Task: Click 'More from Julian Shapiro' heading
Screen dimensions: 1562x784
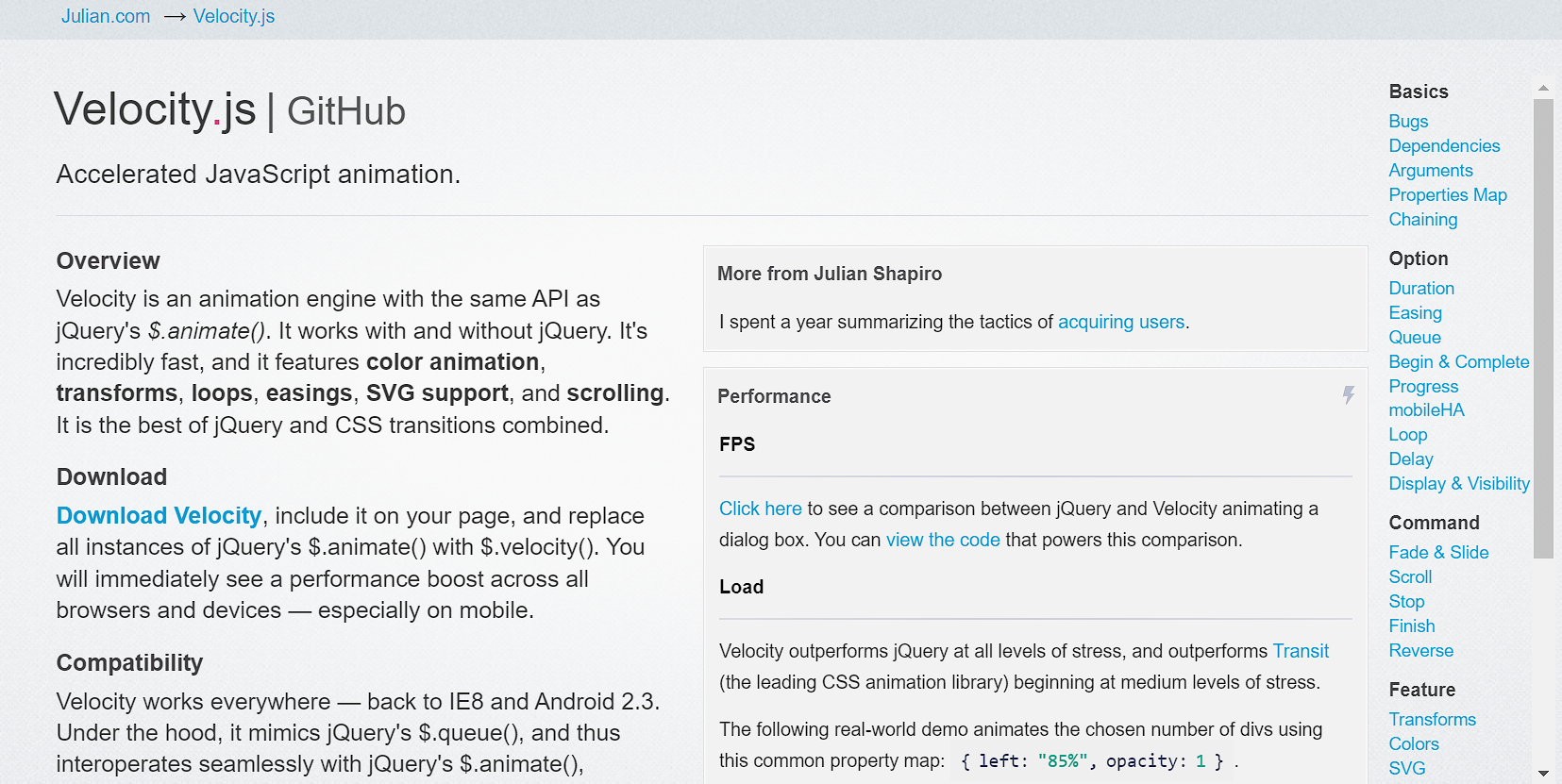Action: pos(830,274)
